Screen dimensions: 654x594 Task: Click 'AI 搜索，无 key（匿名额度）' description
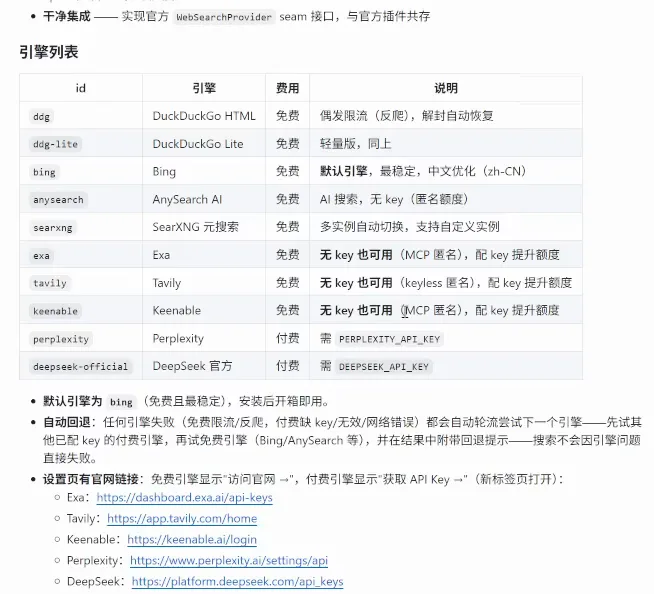point(394,199)
